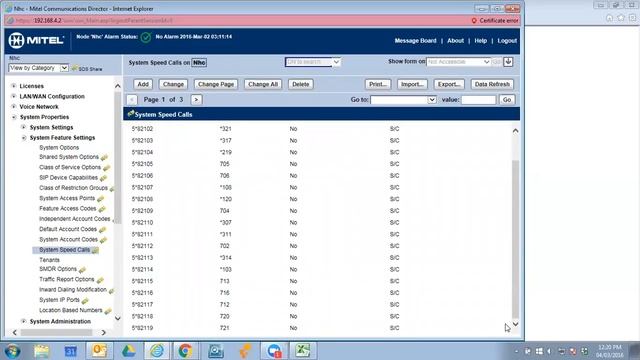Click the share icon next to System IP Ports
The image size is (640, 360).
85,300
